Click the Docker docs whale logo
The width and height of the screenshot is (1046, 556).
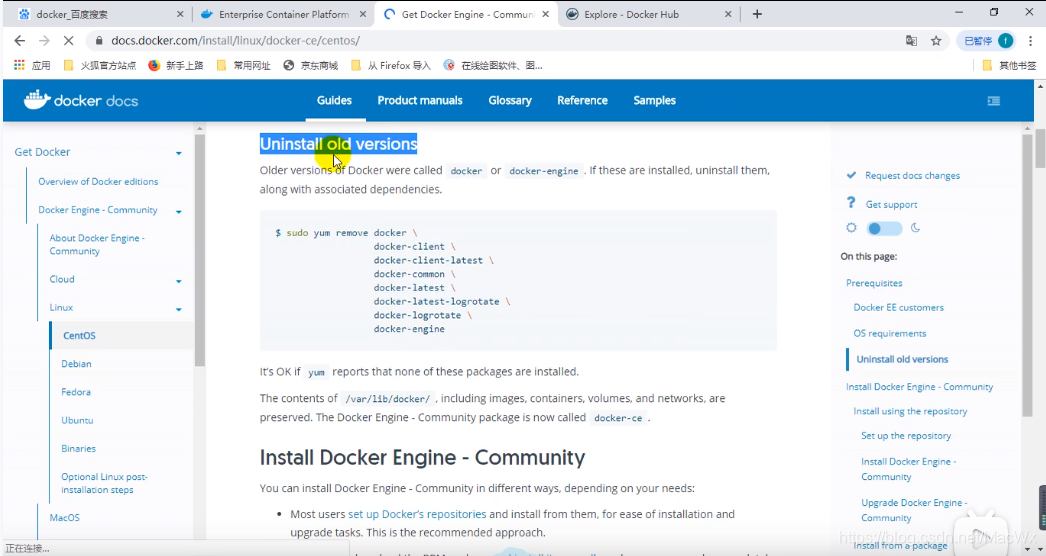click(x=36, y=99)
